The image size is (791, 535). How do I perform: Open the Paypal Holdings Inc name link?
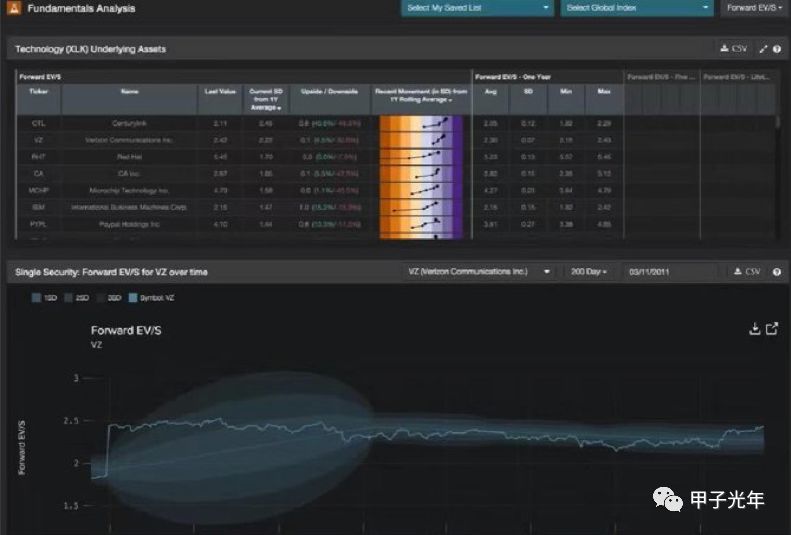pos(130,224)
